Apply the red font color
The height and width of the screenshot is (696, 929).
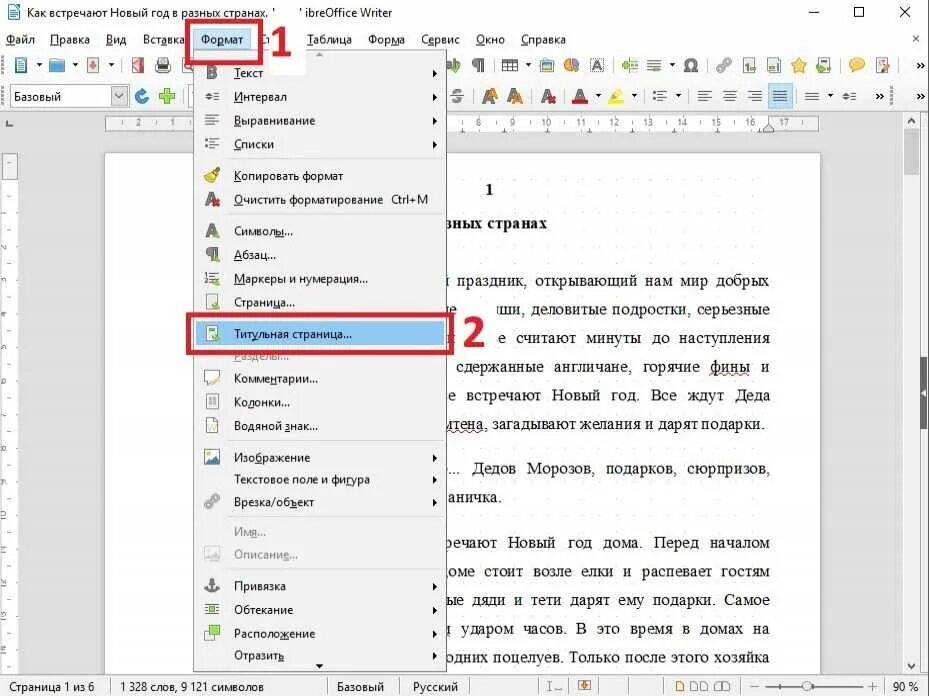579,96
